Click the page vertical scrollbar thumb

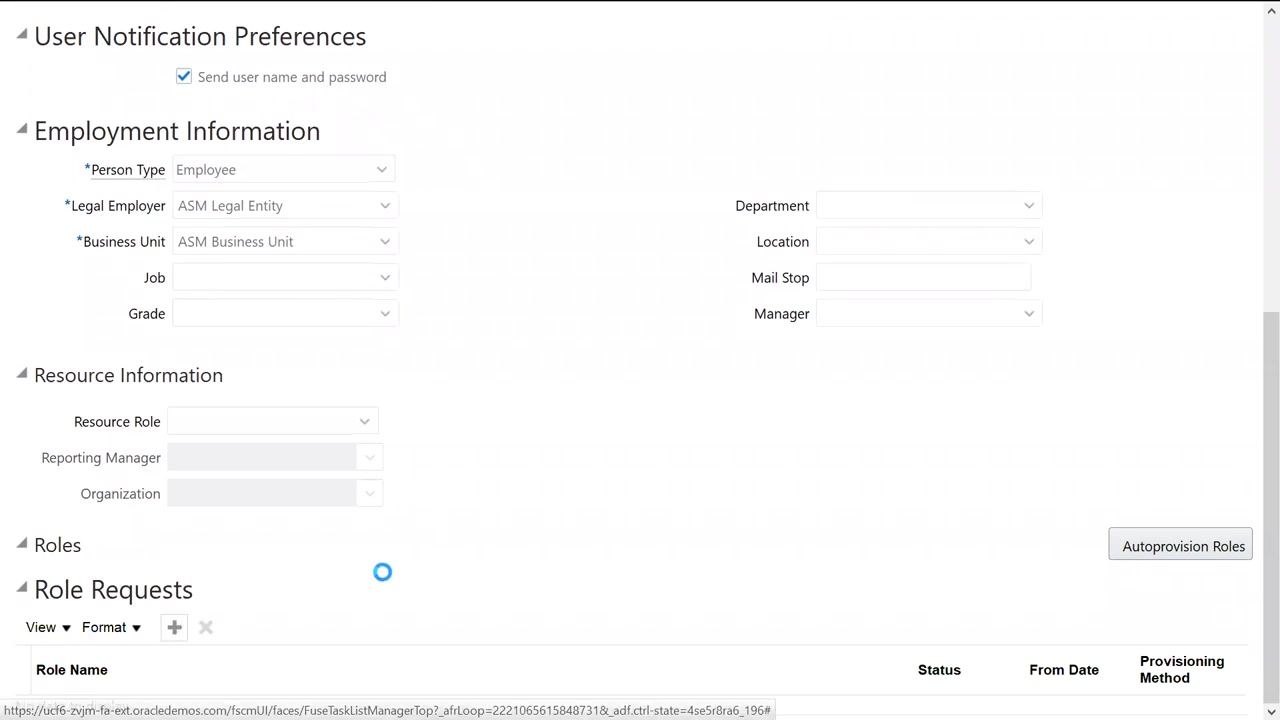[1271, 507]
